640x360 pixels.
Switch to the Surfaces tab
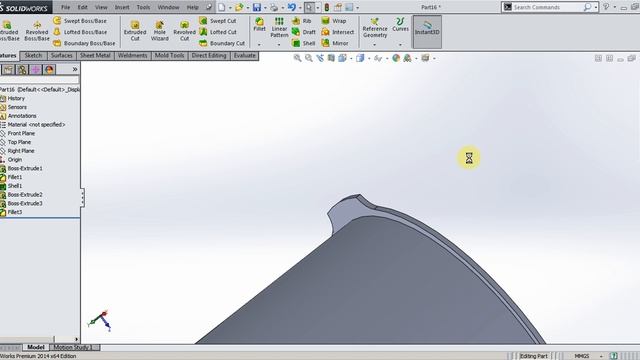point(62,56)
